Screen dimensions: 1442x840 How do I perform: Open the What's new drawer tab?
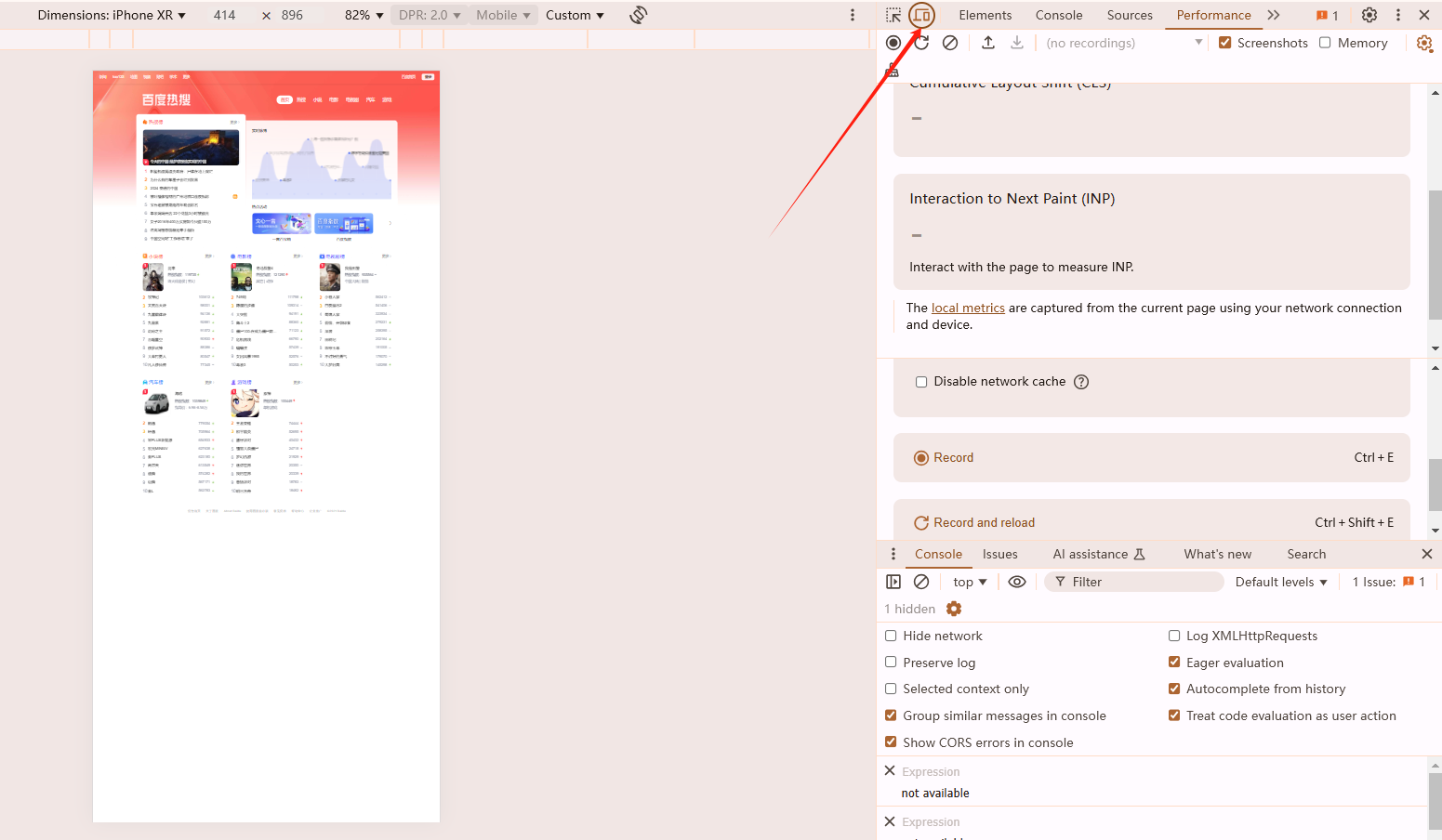tap(1217, 554)
